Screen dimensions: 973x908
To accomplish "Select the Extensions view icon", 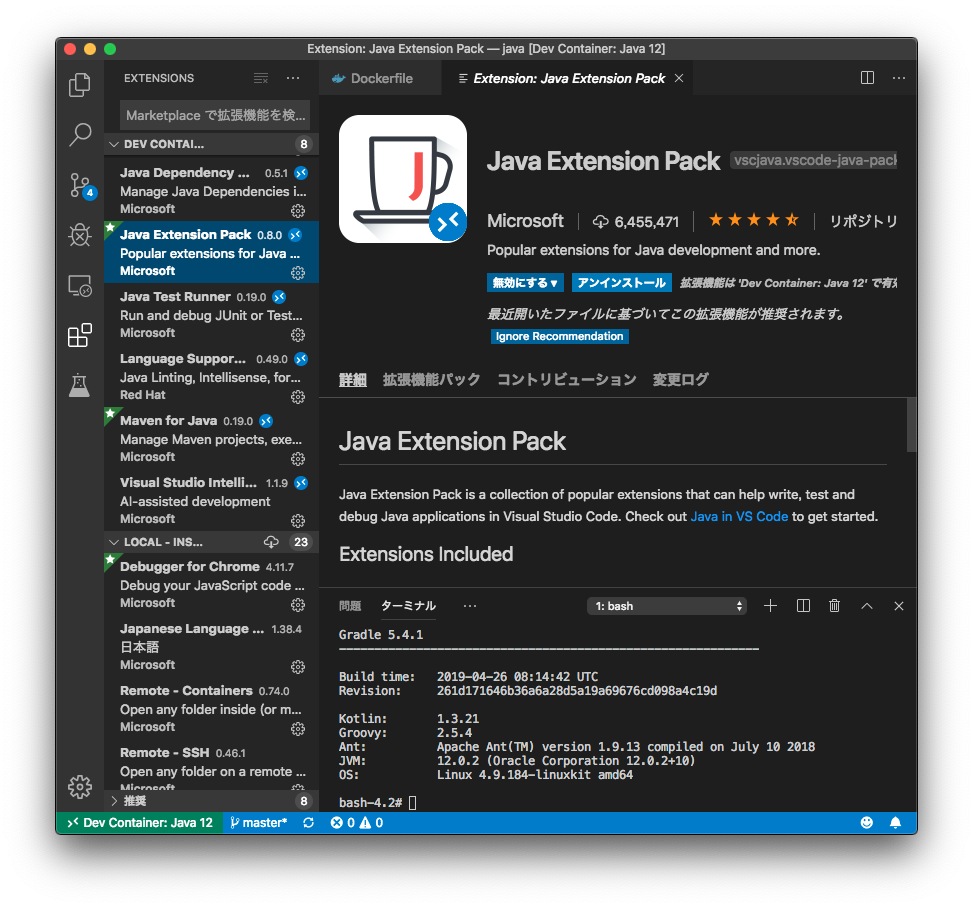I will pyautogui.click(x=79, y=336).
